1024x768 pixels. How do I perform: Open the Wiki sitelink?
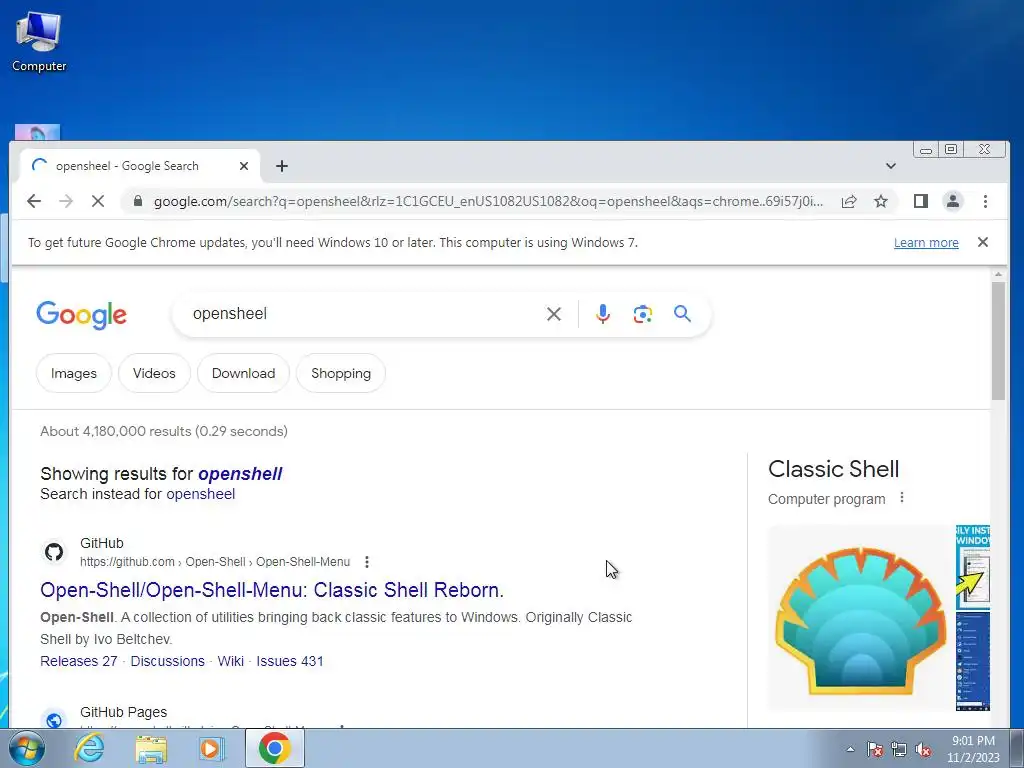[x=231, y=661]
